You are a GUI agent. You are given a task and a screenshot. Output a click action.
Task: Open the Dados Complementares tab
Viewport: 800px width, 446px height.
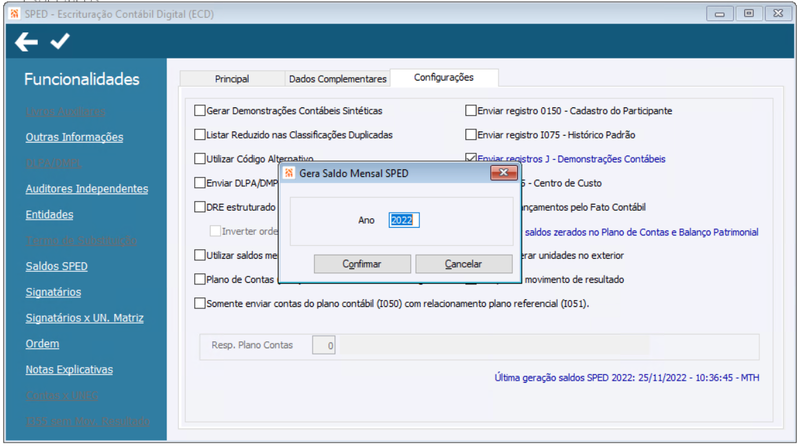(337, 79)
